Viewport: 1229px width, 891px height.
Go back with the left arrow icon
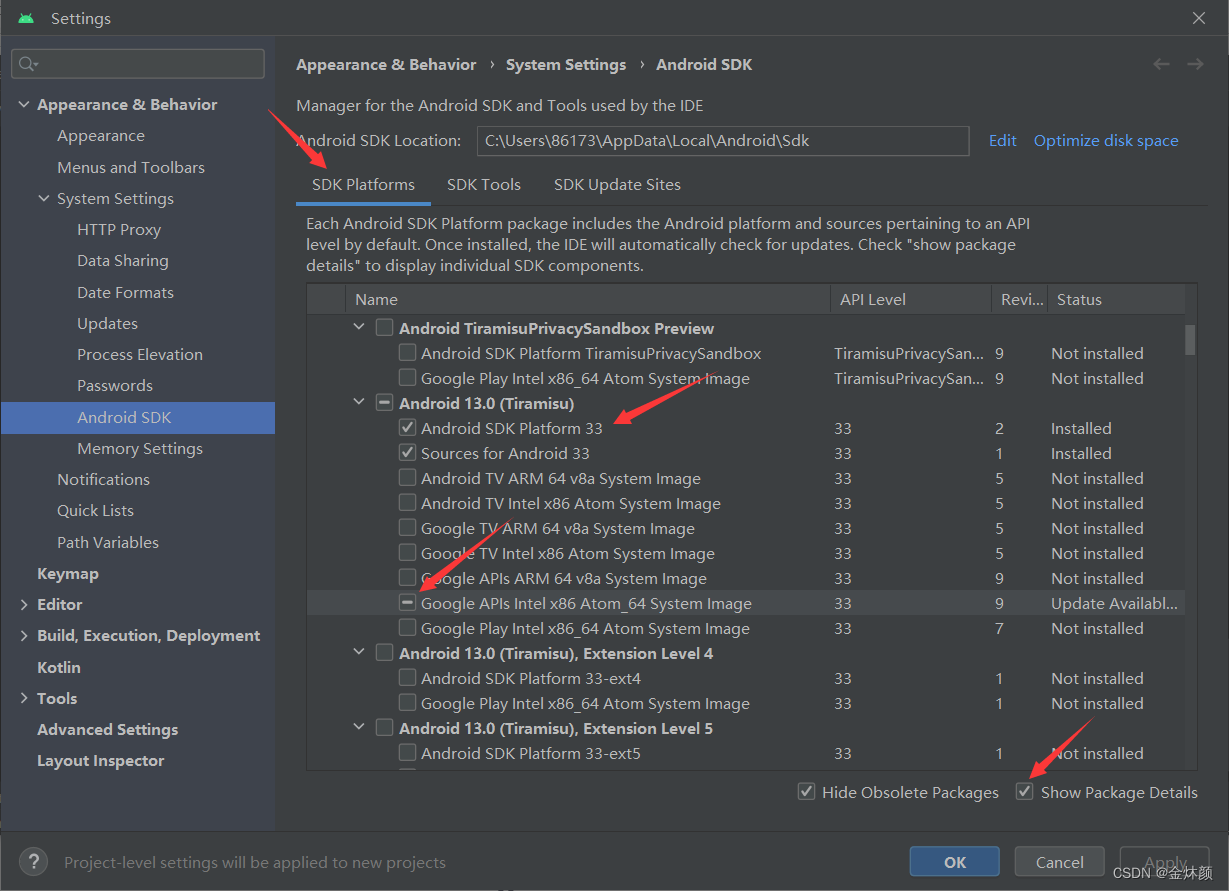coord(1161,64)
